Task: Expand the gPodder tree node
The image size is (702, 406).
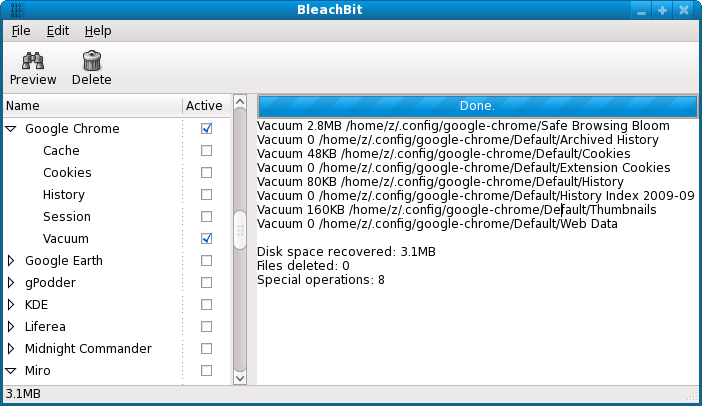Action: click(11, 283)
